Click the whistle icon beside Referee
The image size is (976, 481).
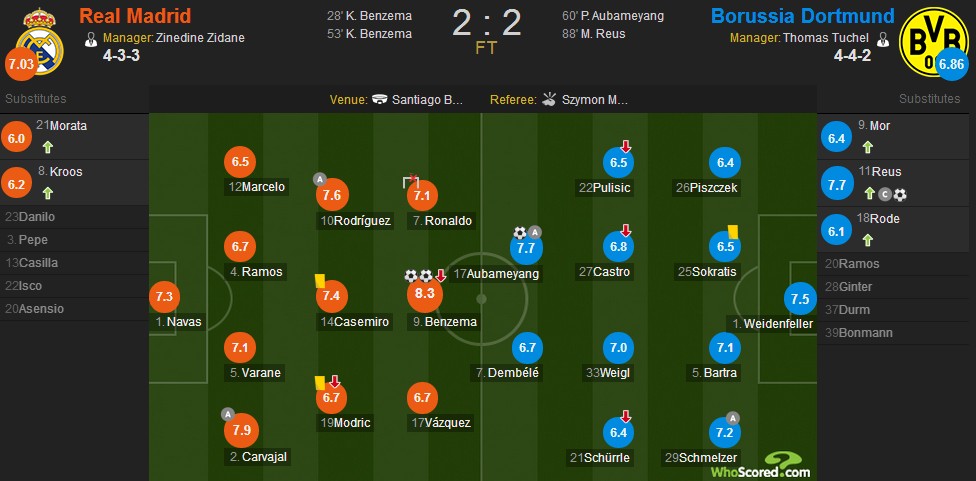548,100
